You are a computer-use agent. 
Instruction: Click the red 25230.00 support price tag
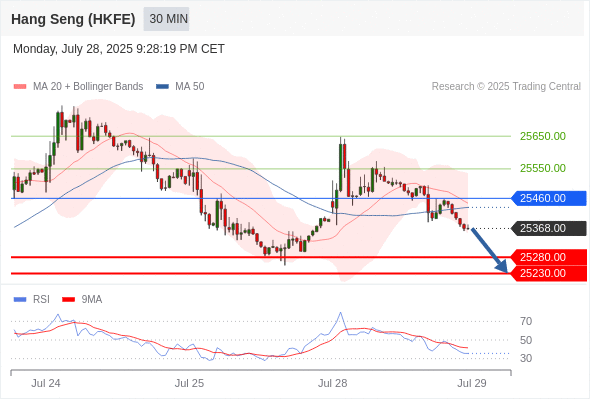549,273
